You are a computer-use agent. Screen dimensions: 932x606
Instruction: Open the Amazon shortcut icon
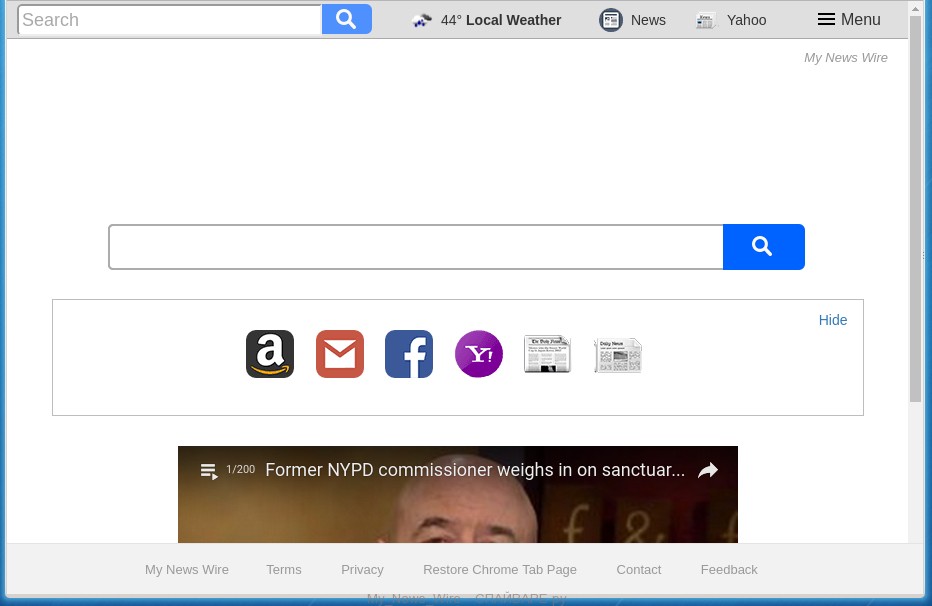pyautogui.click(x=270, y=354)
